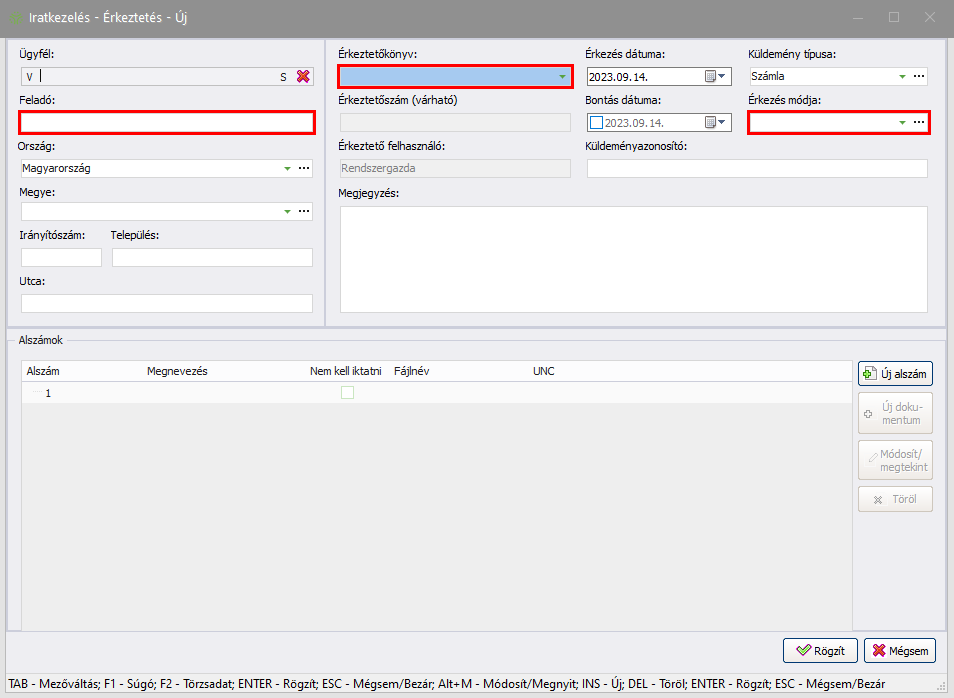Image resolution: width=954 pixels, height=698 pixels.
Task: Click into the Feladó input field
Action: click(167, 122)
